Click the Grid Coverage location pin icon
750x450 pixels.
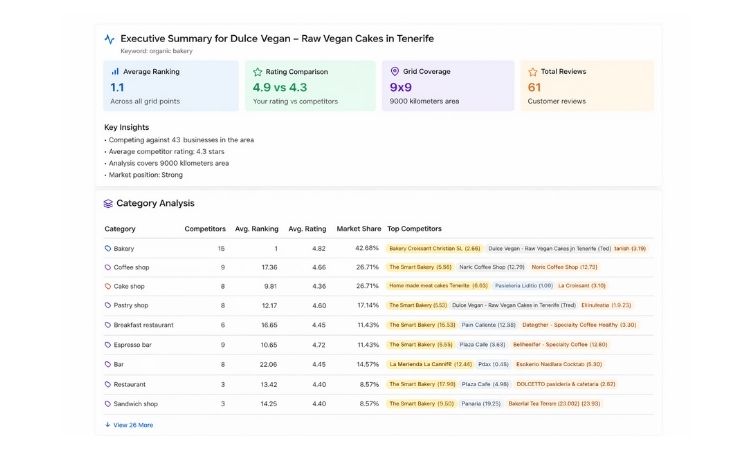[395, 72]
